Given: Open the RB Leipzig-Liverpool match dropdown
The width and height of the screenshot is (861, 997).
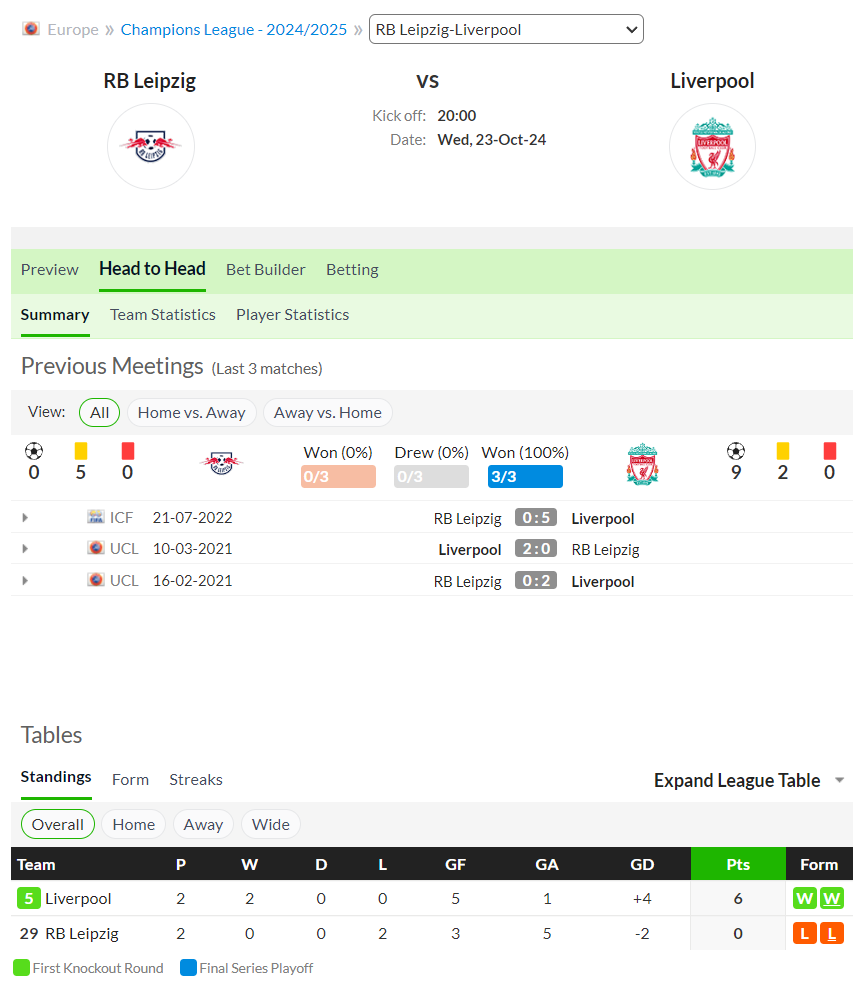Looking at the screenshot, I should [506, 29].
